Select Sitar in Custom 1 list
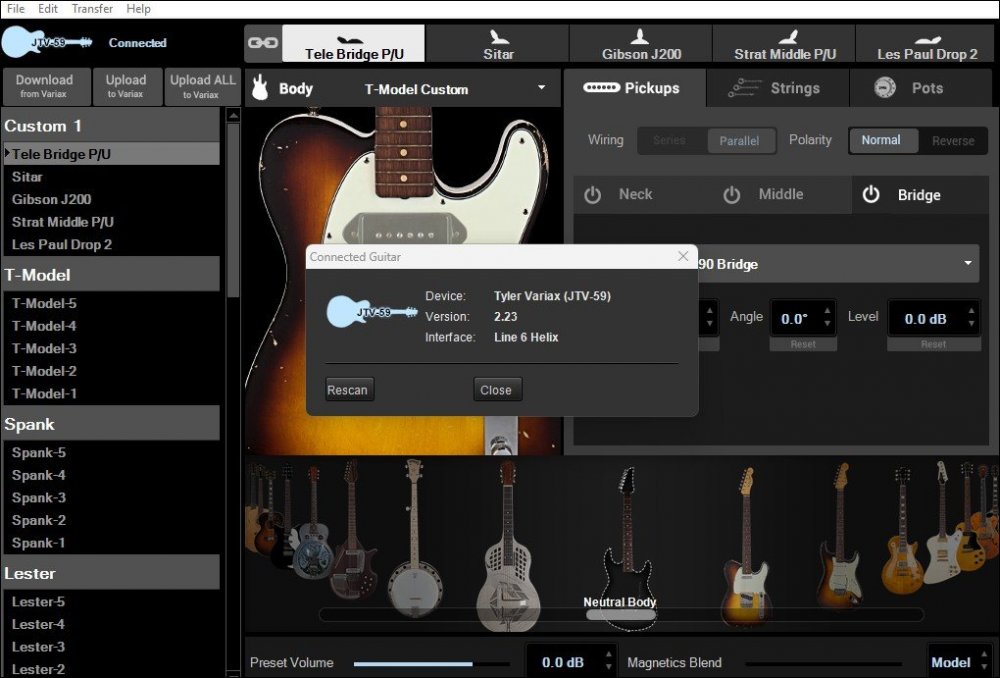 (112, 177)
